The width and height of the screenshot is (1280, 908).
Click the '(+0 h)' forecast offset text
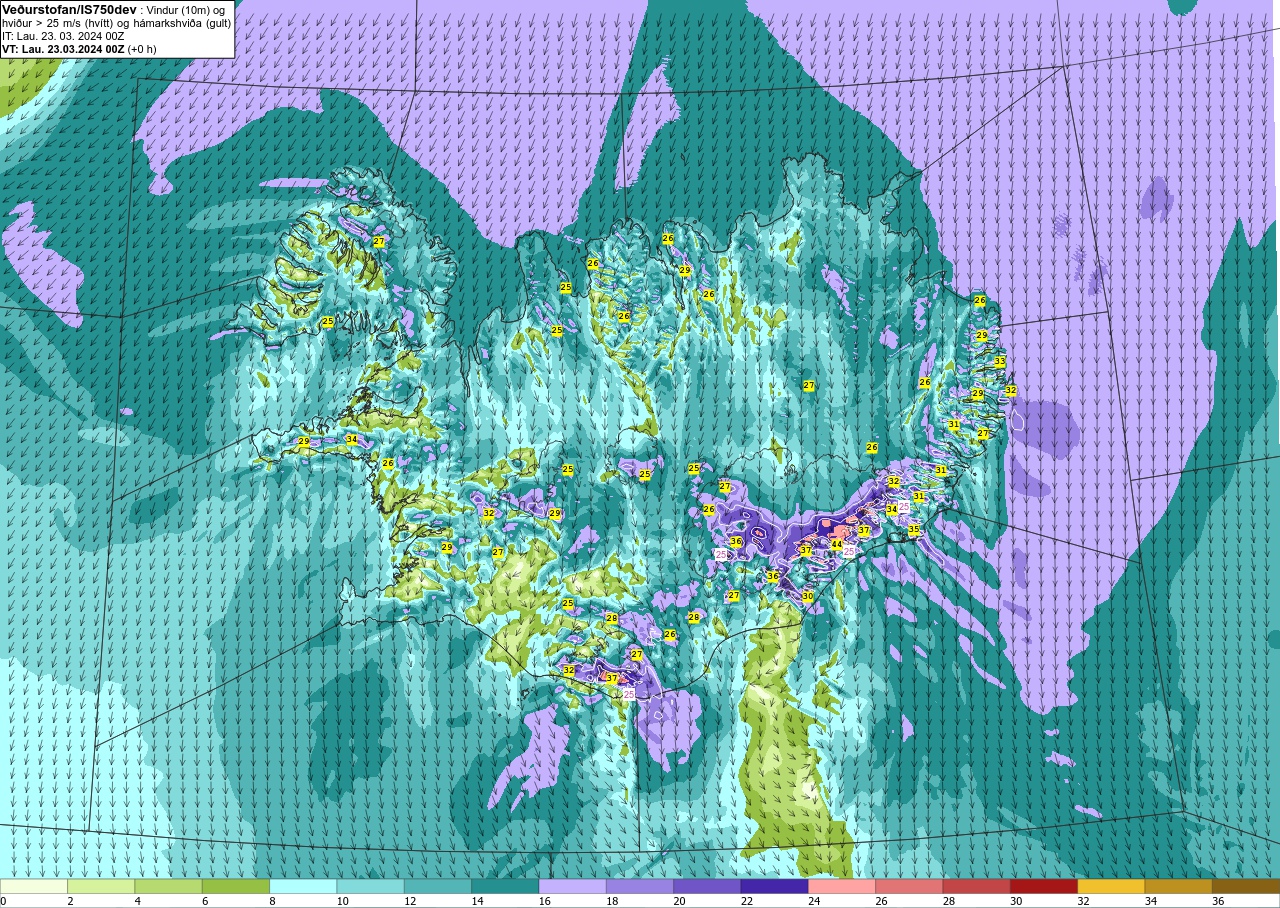[x=142, y=49]
